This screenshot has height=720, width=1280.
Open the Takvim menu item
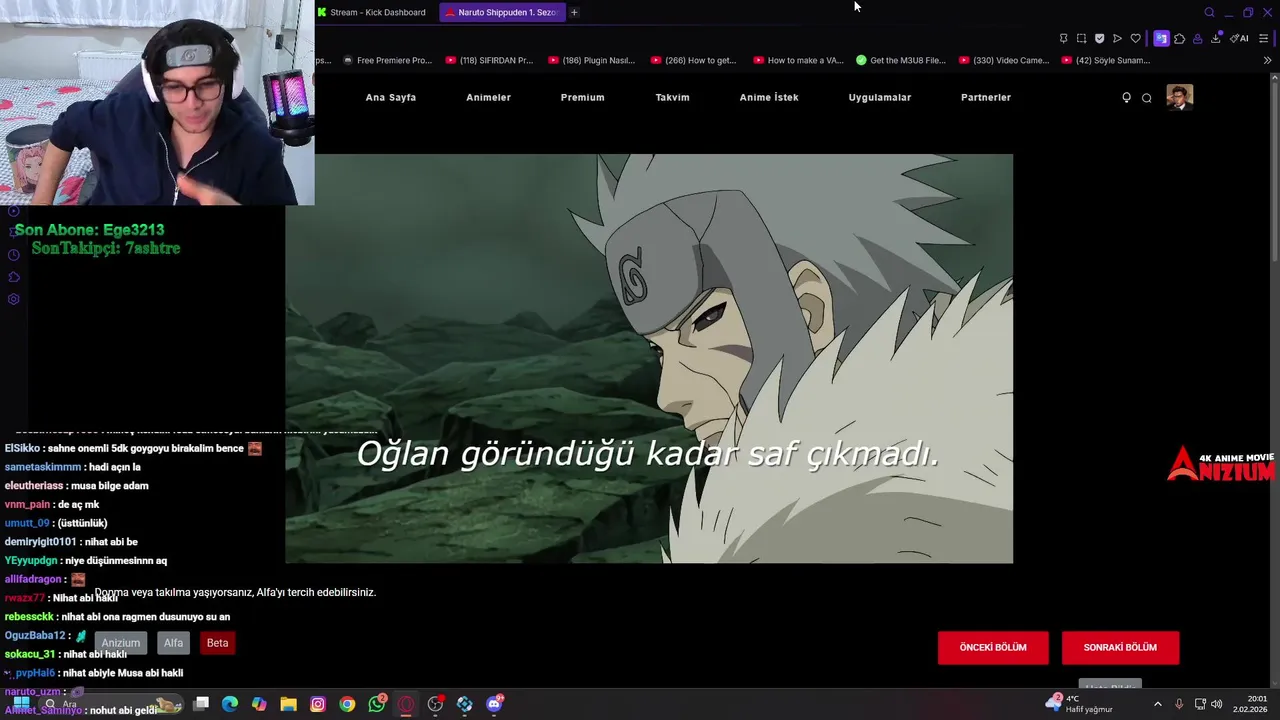672,97
